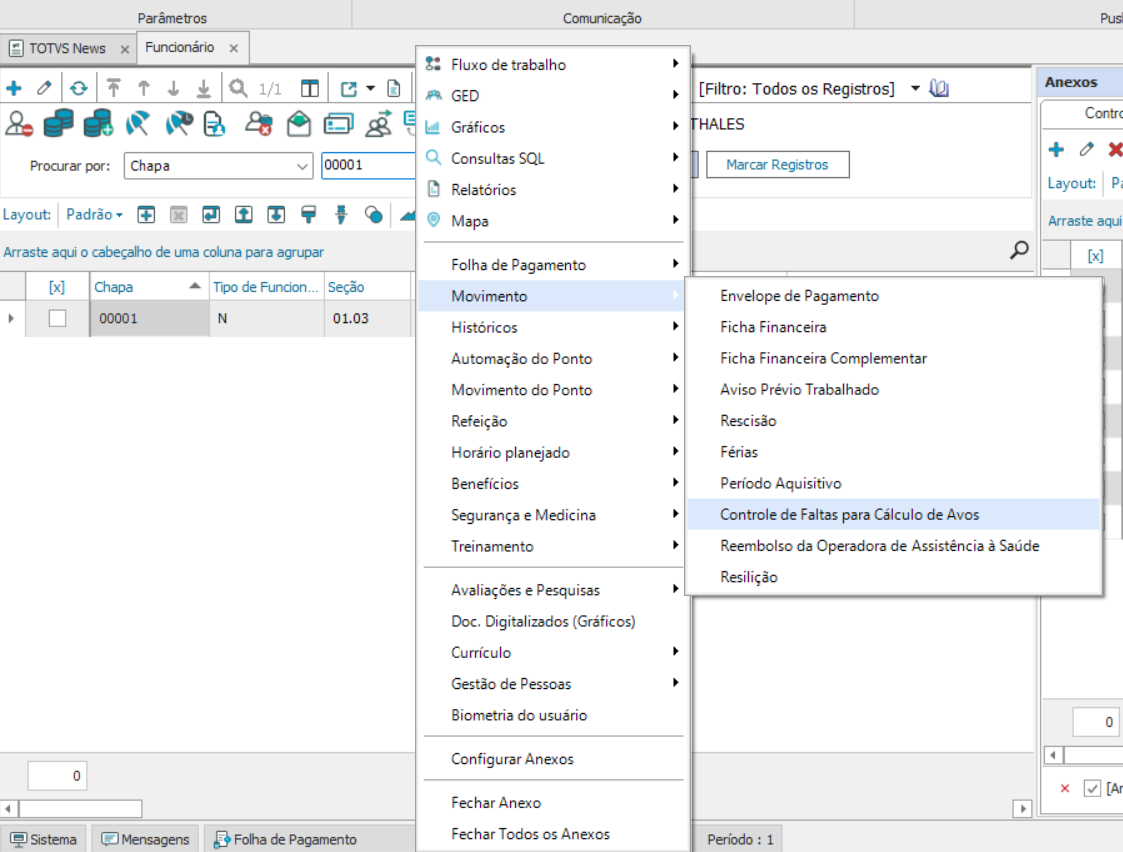Image resolution: width=1123 pixels, height=852 pixels.
Task: Go to previous record arrow
Action: [143, 88]
